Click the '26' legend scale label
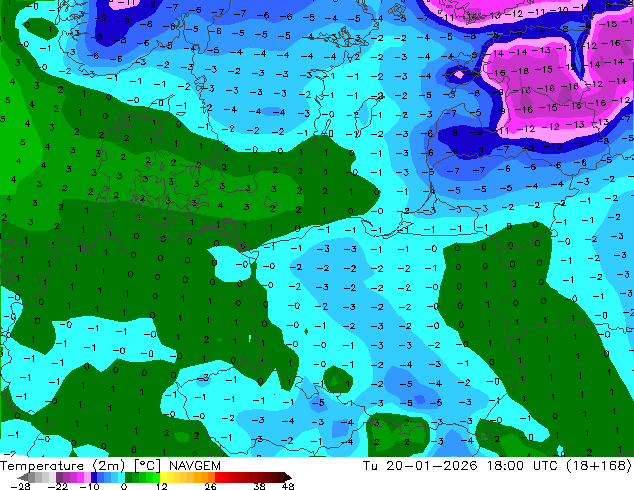This screenshot has height=490, width=634. (210, 486)
